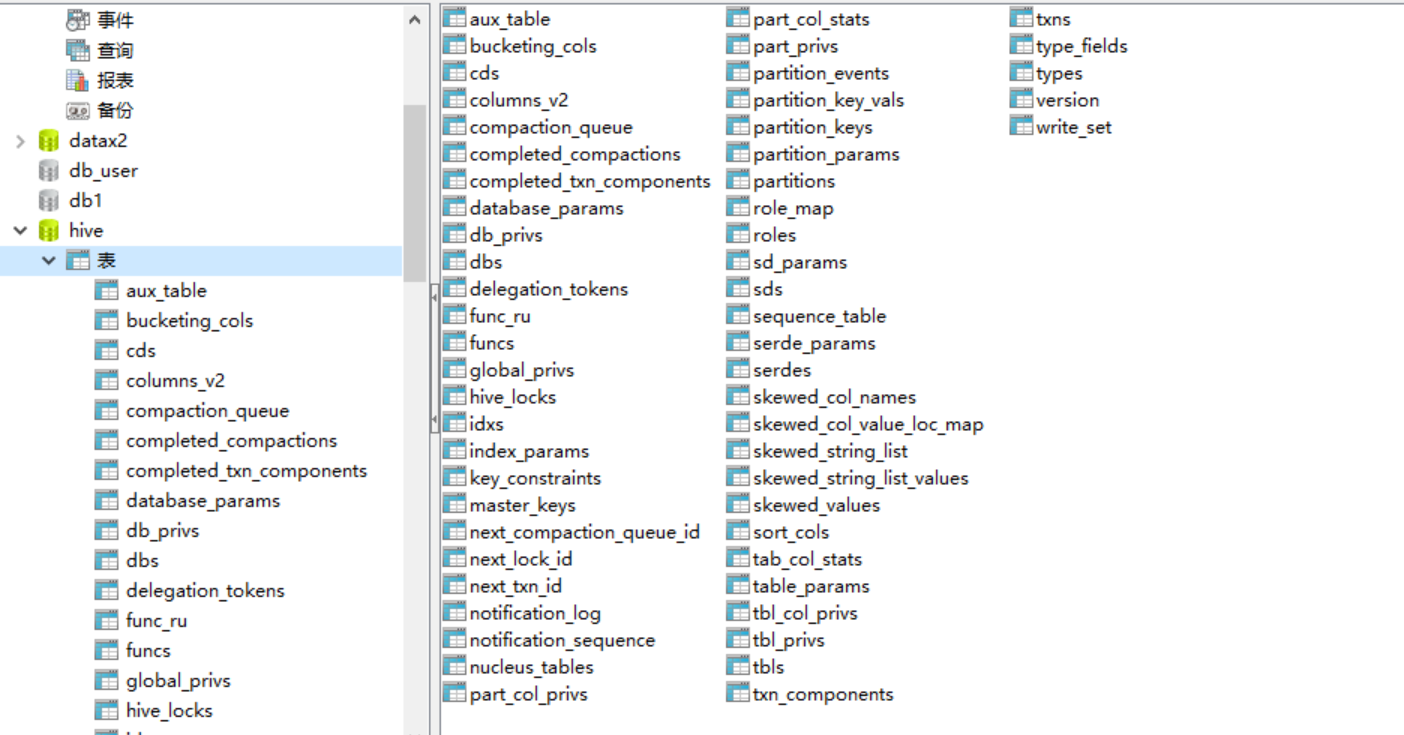The height and width of the screenshot is (735, 1404).
Task: Click the 备份 backup icon in tree
Action: pyautogui.click(x=78, y=110)
